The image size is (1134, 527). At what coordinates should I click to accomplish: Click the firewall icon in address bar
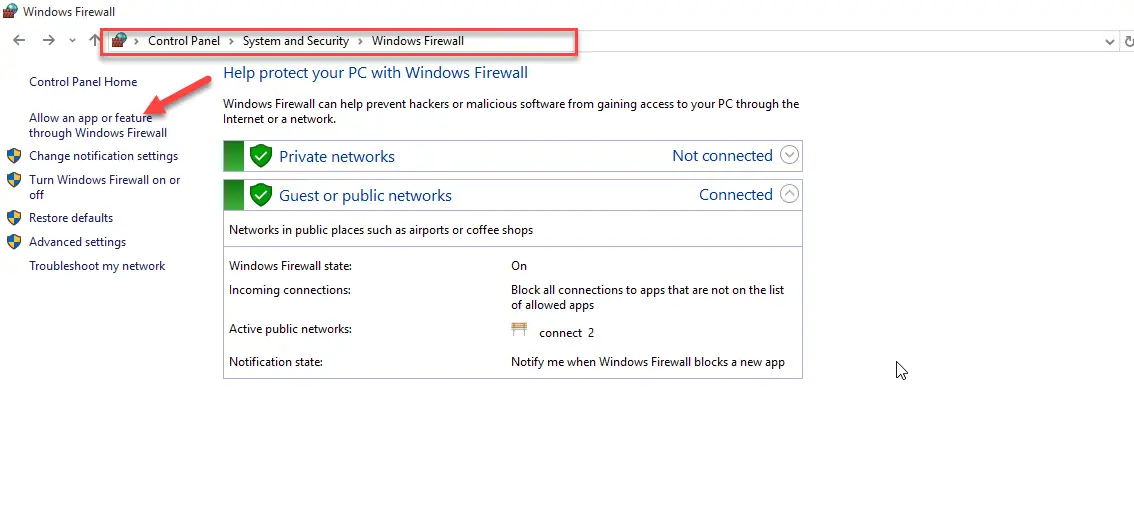pyautogui.click(x=120, y=40)
